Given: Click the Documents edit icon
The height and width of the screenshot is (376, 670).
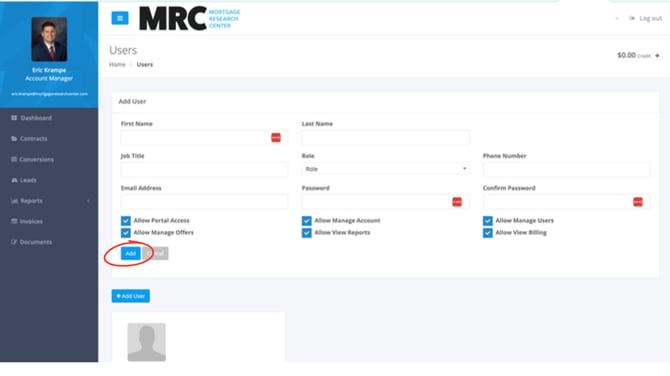Looking at the screenshot, I should pos(14,242).
